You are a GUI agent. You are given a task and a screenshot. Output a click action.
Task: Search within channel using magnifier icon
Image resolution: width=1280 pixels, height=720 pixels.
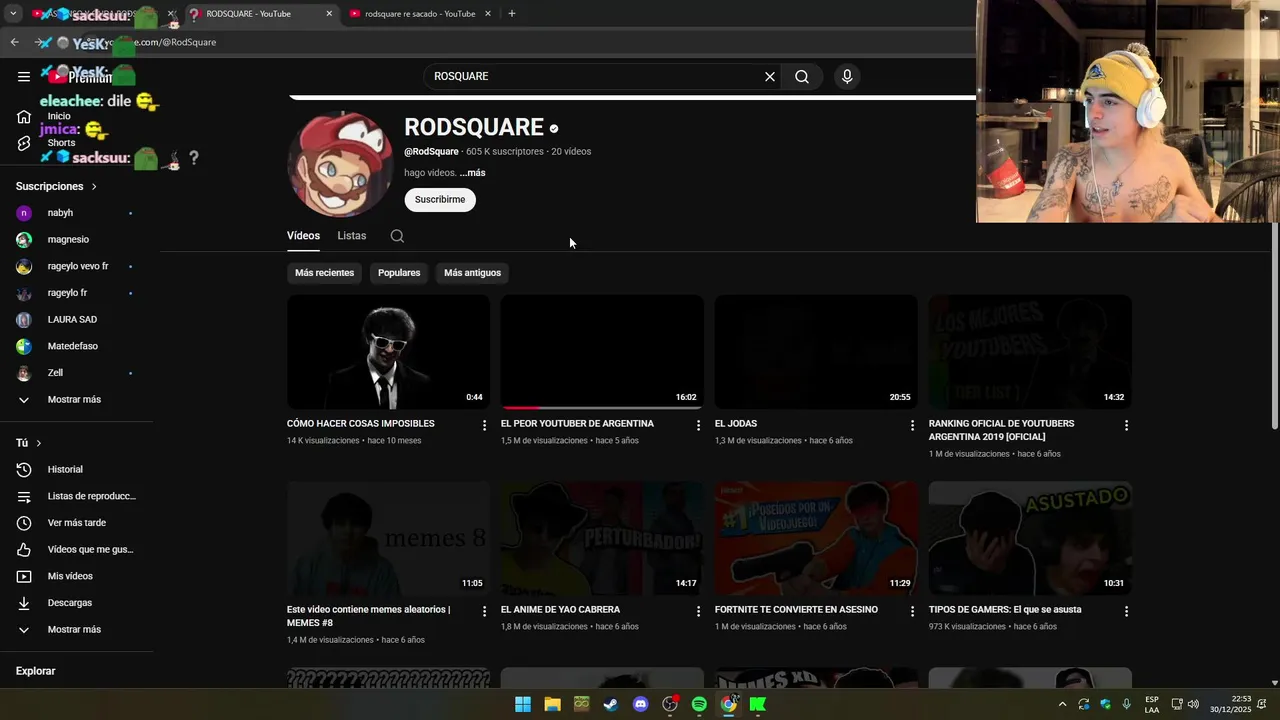(x=397, y=236)
